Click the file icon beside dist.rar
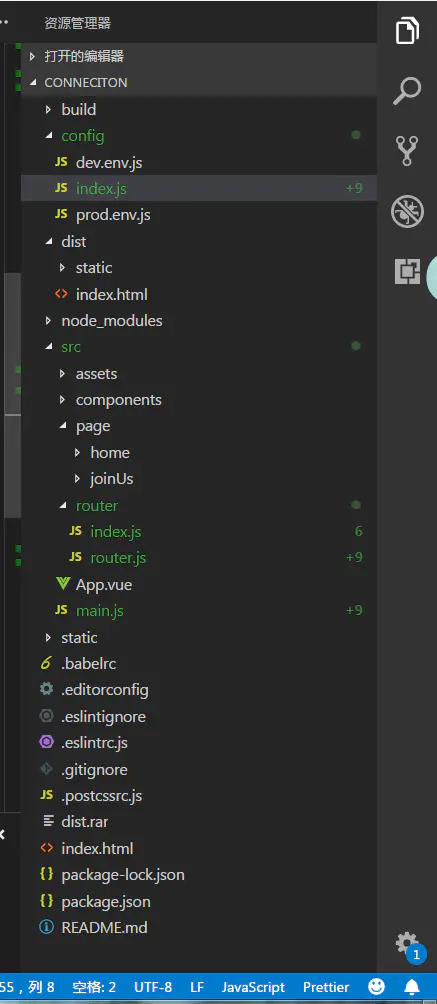Image resolution: width=437 pixels, height=1004 pixels. pos(48,822)
